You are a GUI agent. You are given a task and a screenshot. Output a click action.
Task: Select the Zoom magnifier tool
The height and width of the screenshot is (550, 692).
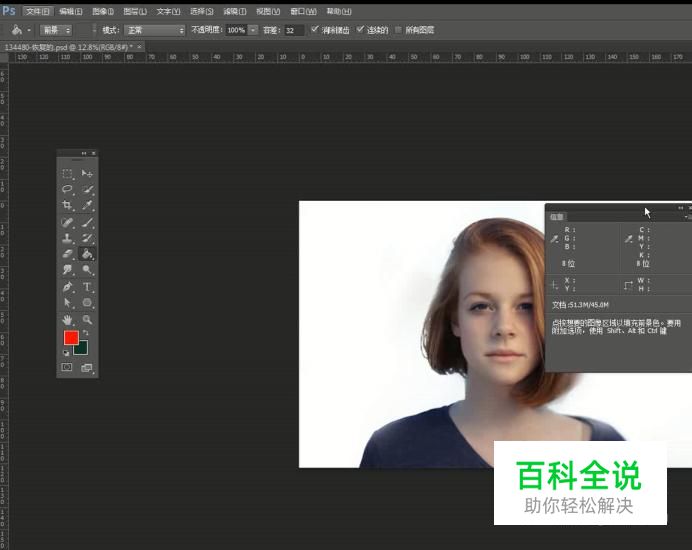[87, 319]
